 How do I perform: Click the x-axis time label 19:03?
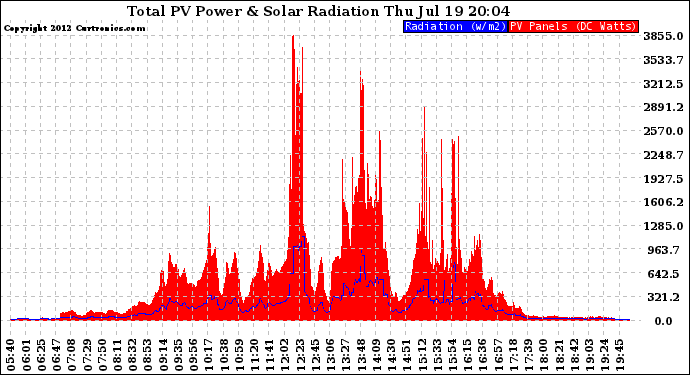pos(590,355)
